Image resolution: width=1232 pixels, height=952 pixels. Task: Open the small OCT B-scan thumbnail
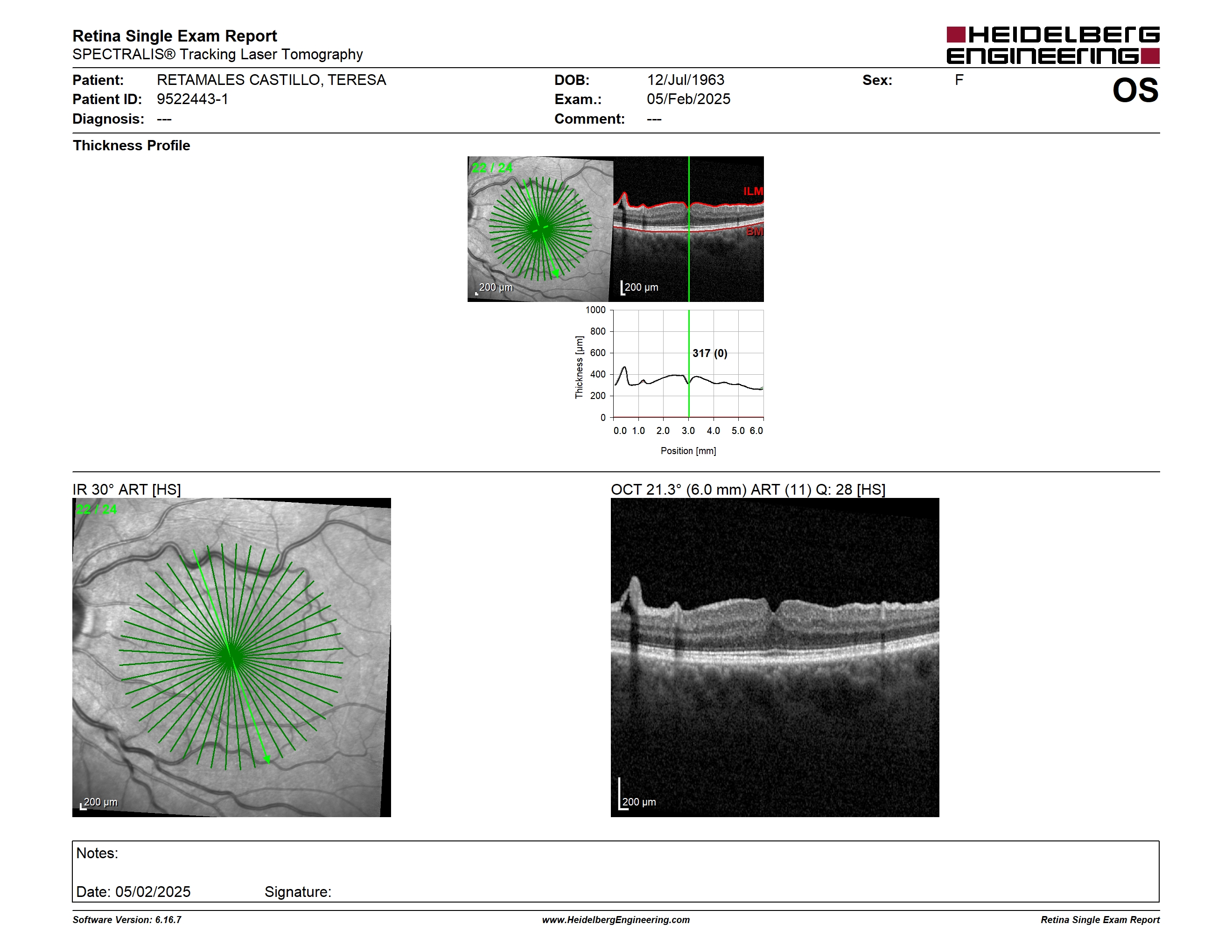coord(688,229)
